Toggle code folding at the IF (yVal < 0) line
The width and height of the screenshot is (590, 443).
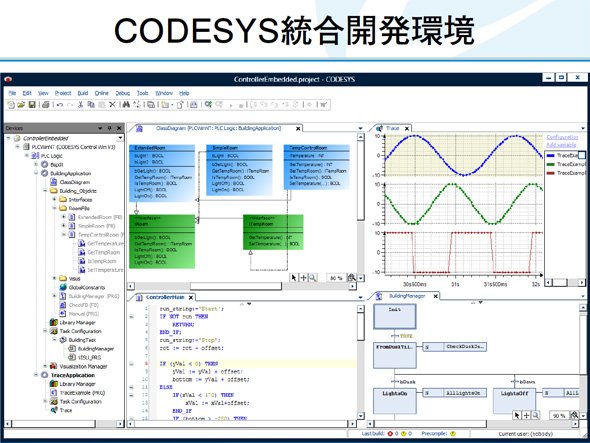(132, 364)
